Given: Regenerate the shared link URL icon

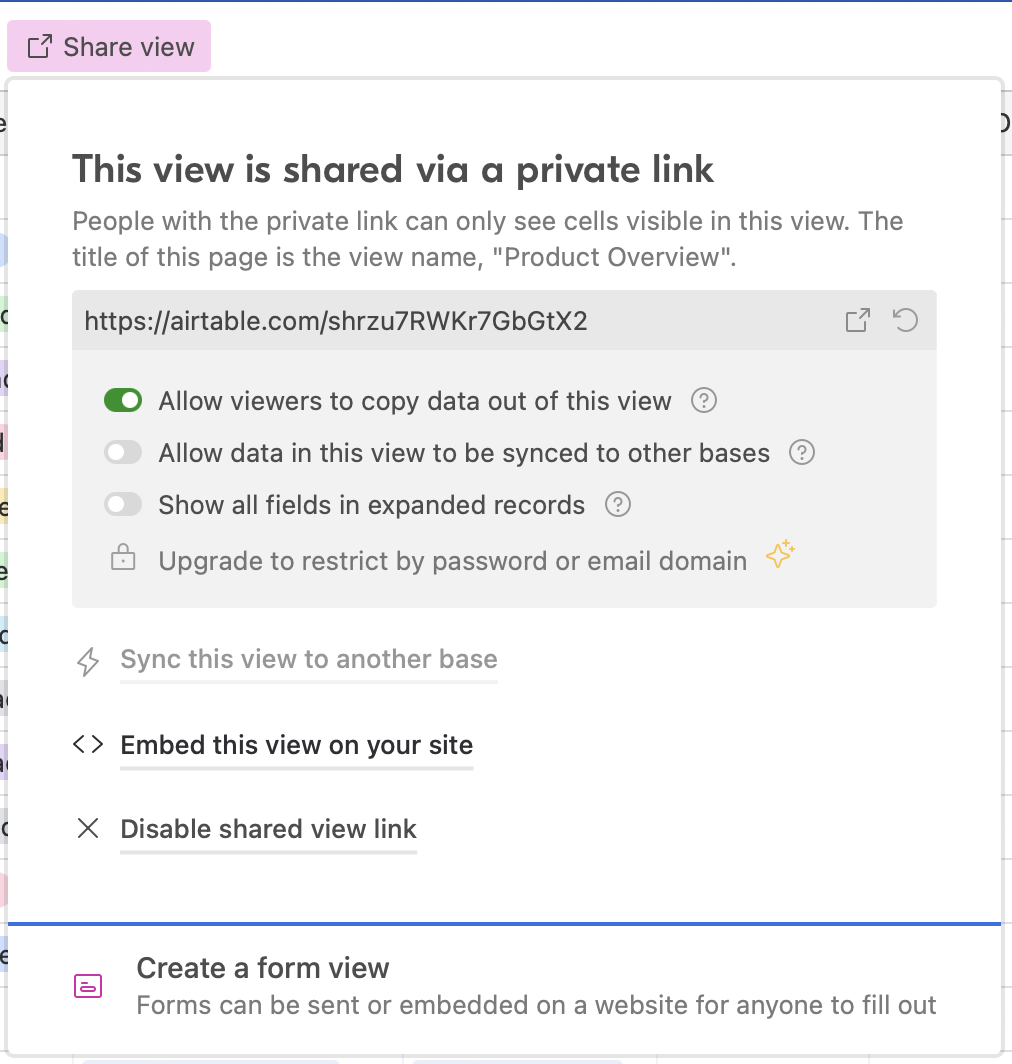Looking at the screenshot, I should pyautogui.click(x=905, y=320).
